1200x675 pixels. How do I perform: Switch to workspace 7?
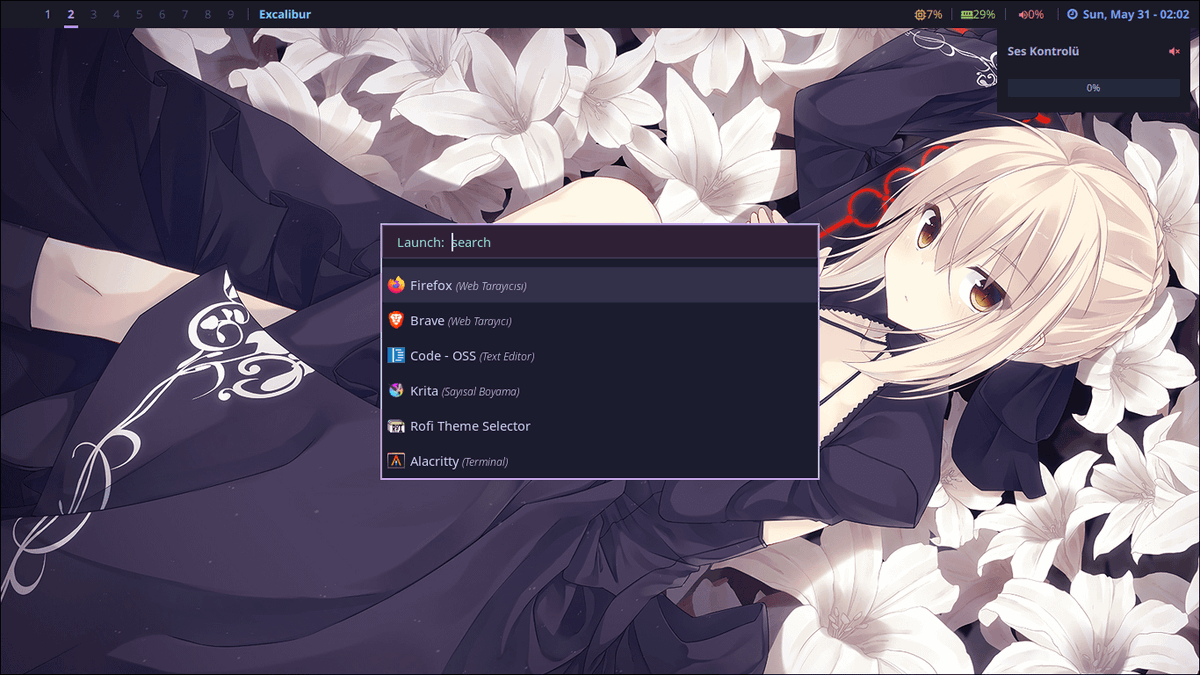185,14
